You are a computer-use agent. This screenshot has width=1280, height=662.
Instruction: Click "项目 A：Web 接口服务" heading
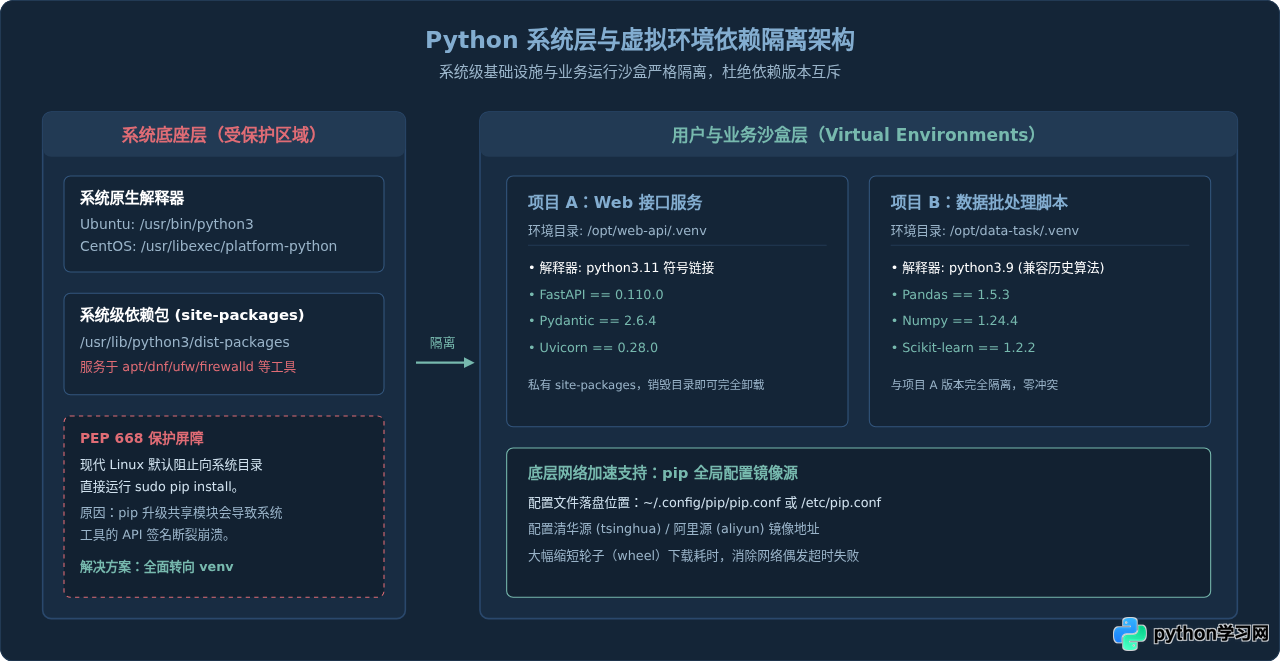coord(615,202)
